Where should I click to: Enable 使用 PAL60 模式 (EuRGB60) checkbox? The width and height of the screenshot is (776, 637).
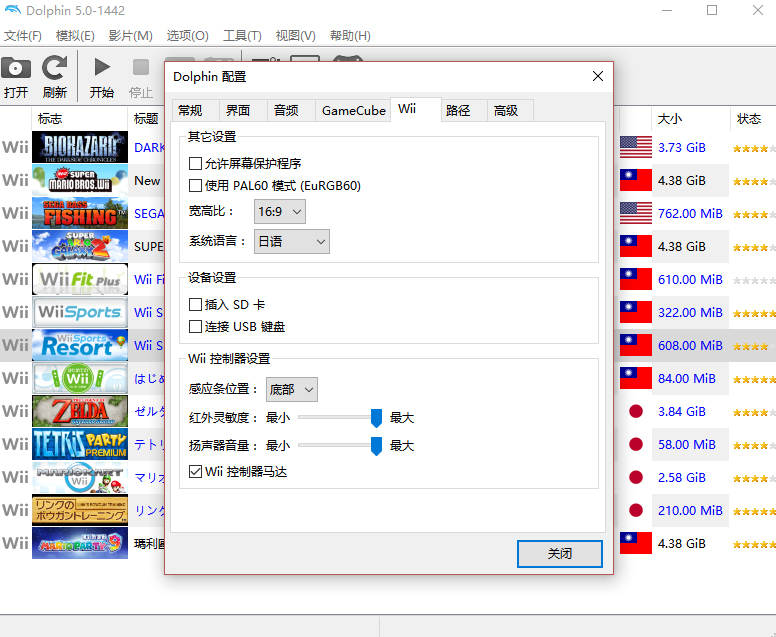point(195,186)
